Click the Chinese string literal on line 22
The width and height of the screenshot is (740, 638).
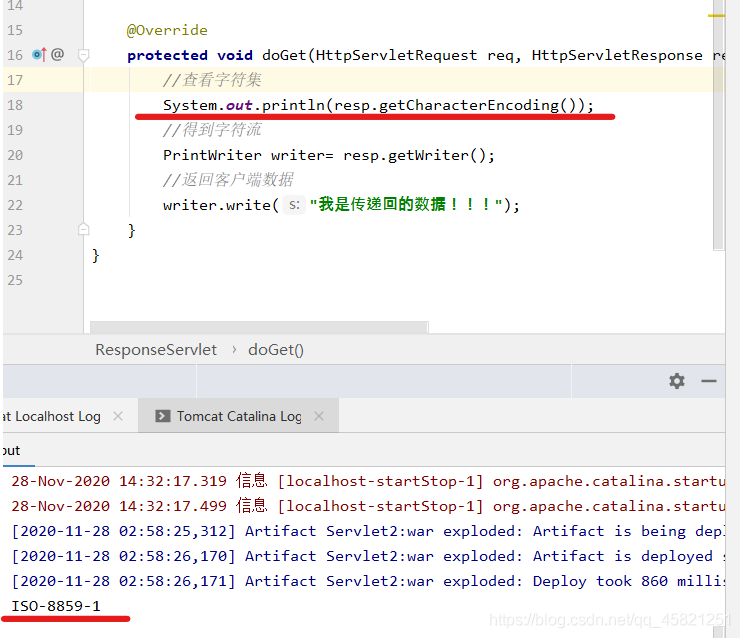(406, 205)
